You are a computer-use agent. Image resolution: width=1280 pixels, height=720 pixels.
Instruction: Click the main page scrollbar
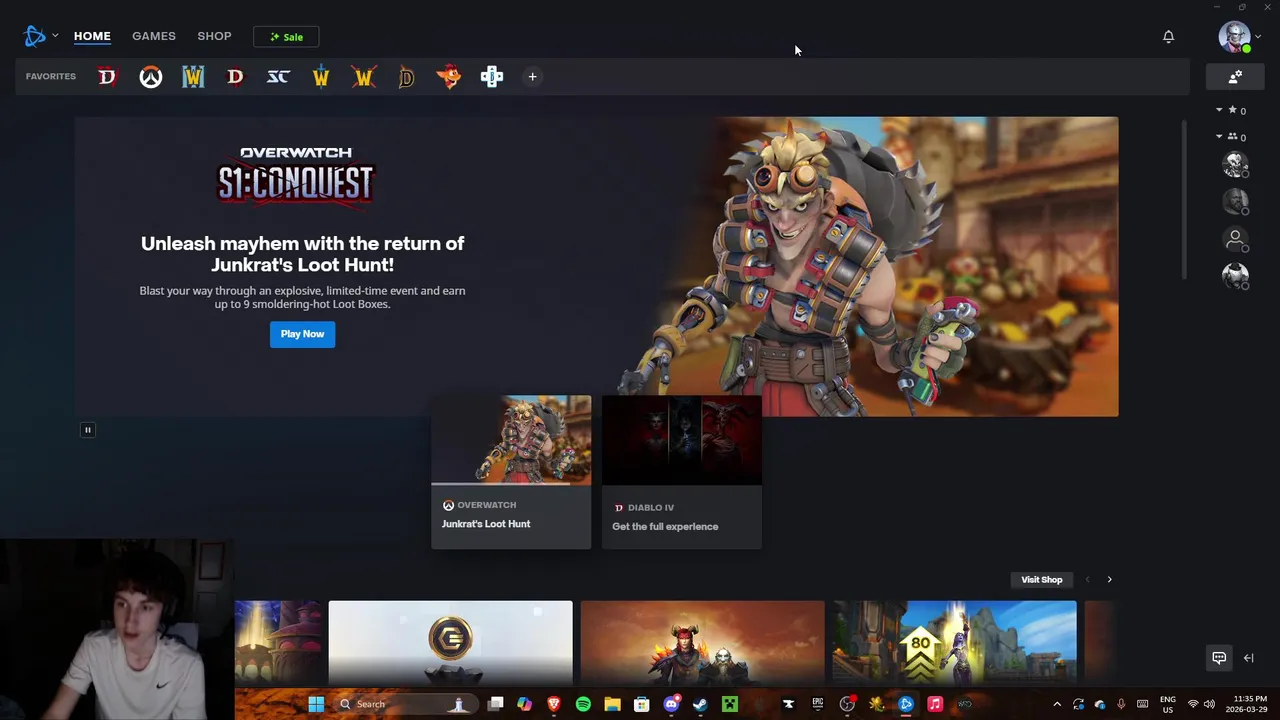[1186, 200]
